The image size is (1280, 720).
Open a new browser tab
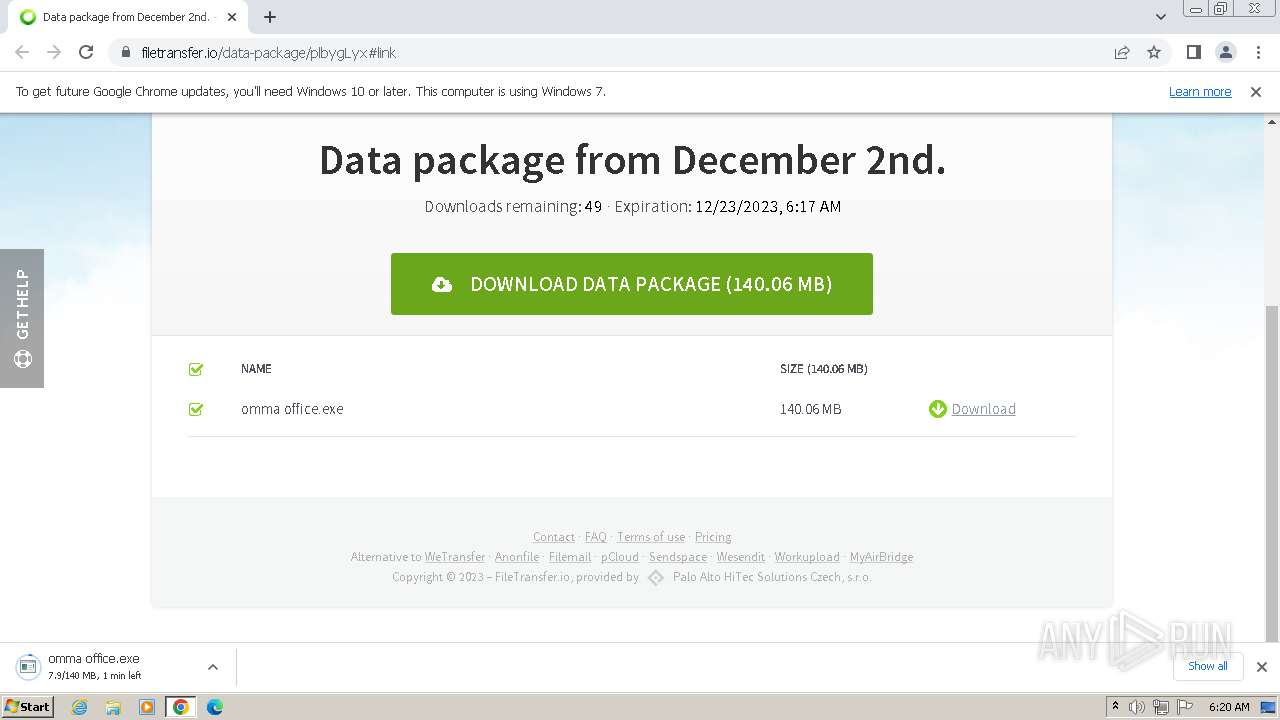[270, 17]
